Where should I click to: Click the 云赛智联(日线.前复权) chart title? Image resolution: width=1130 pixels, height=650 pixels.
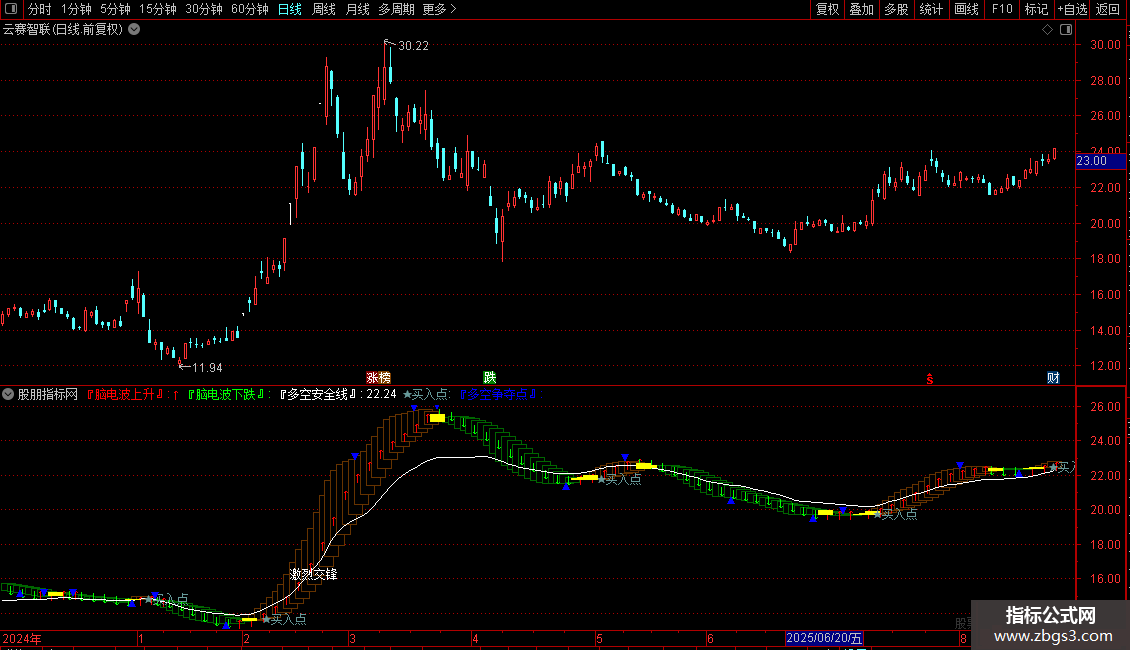click(x=63, y=30)
